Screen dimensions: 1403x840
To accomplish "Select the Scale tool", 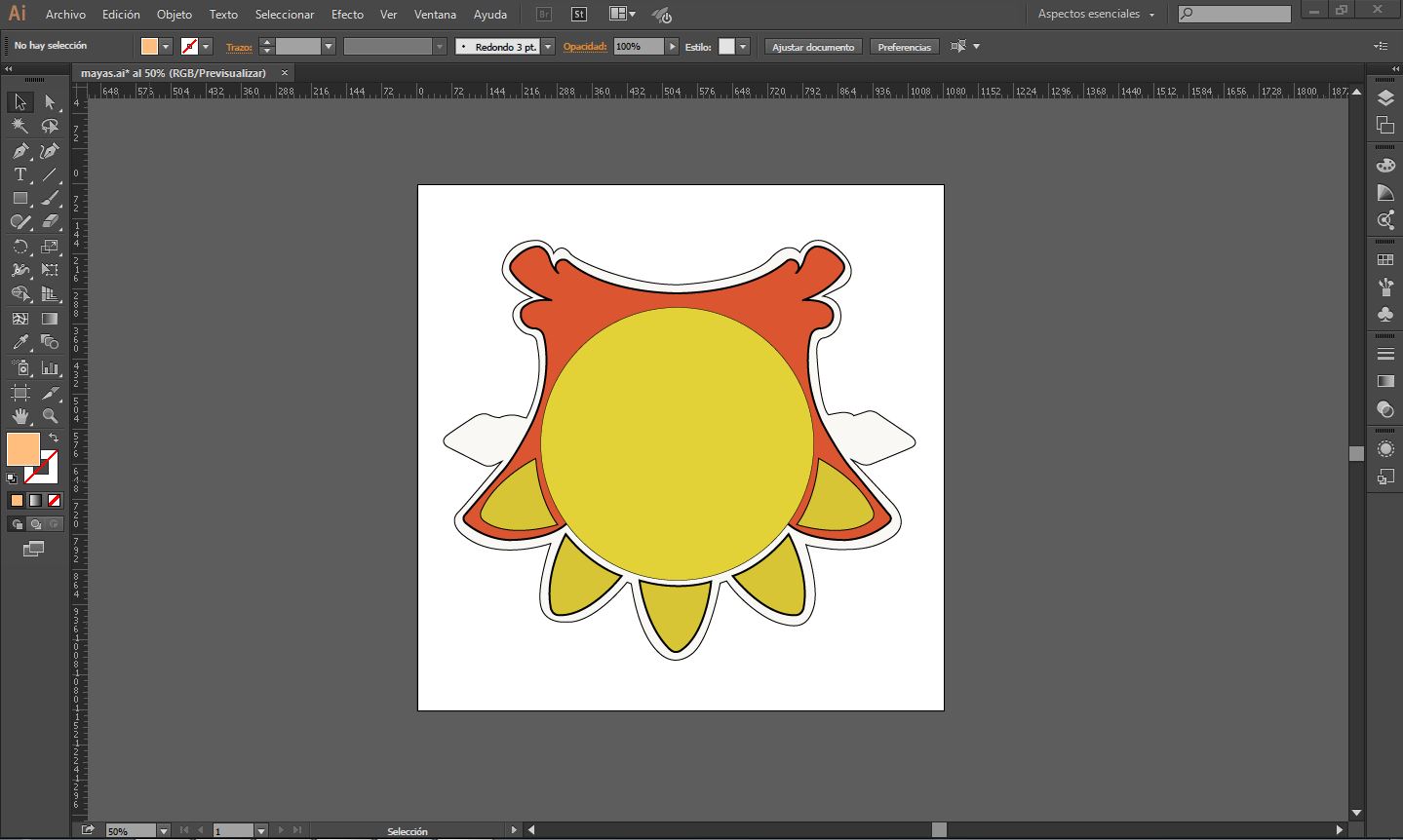I will (x=50, y=247).
